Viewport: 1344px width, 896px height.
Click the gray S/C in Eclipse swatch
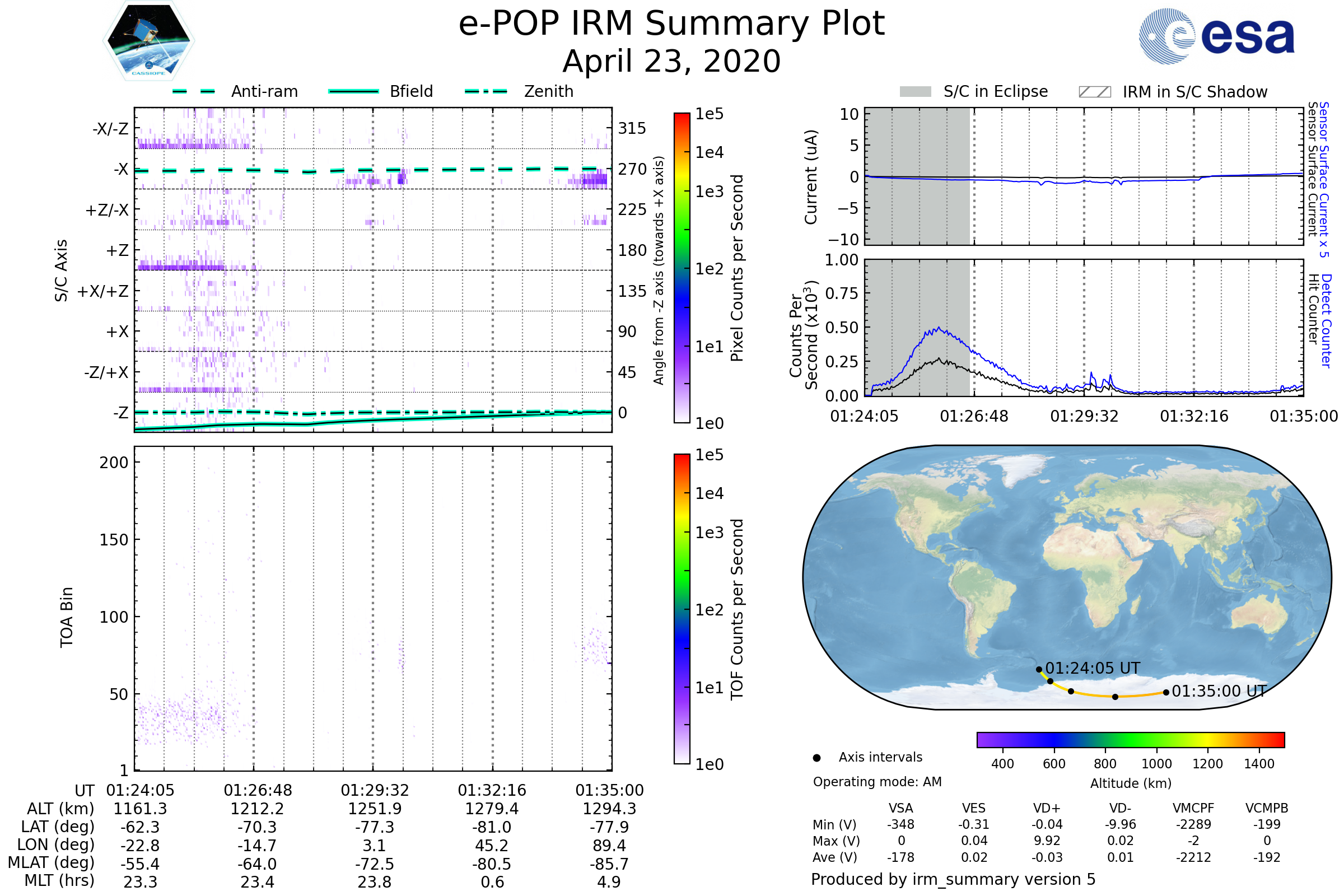point(916,92)
